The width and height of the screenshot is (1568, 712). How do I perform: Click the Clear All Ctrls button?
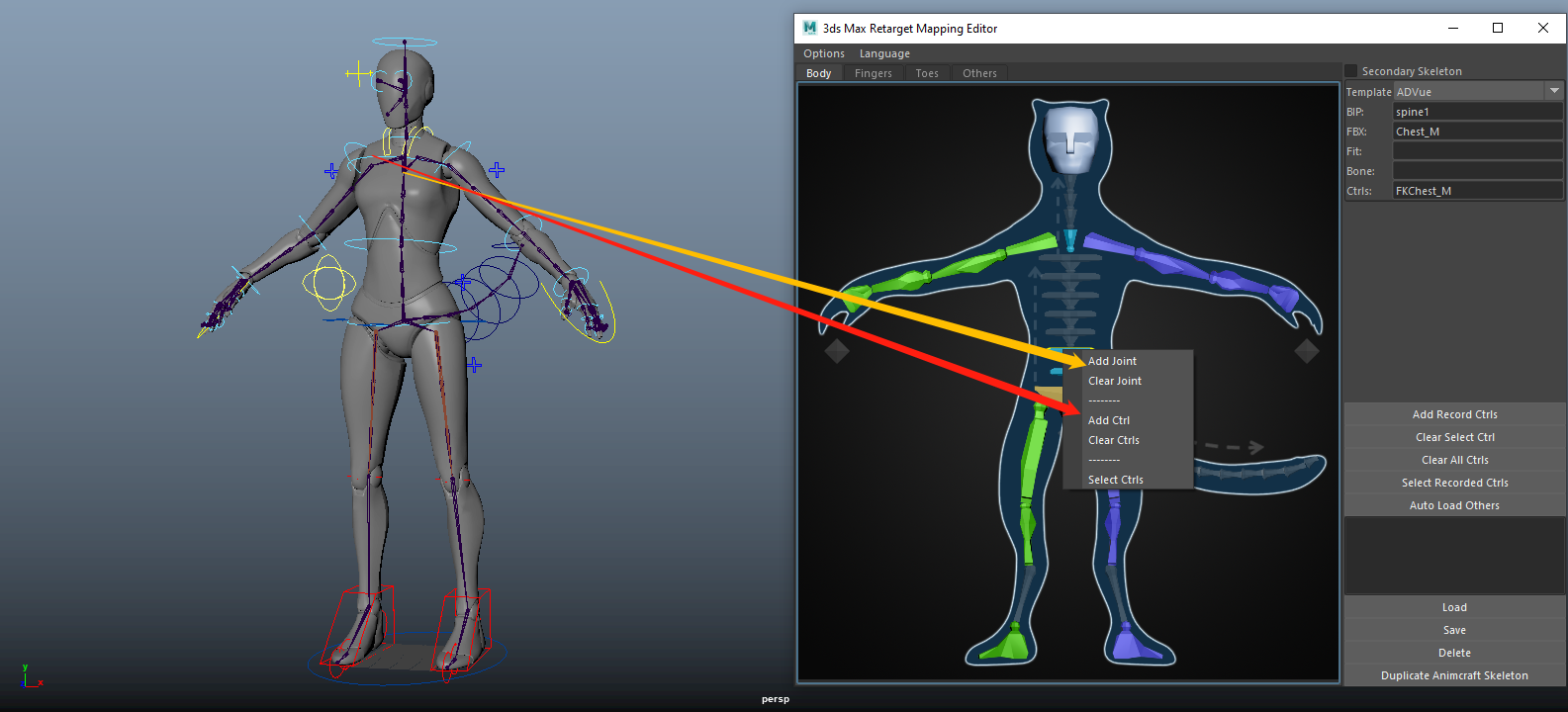1454,460
